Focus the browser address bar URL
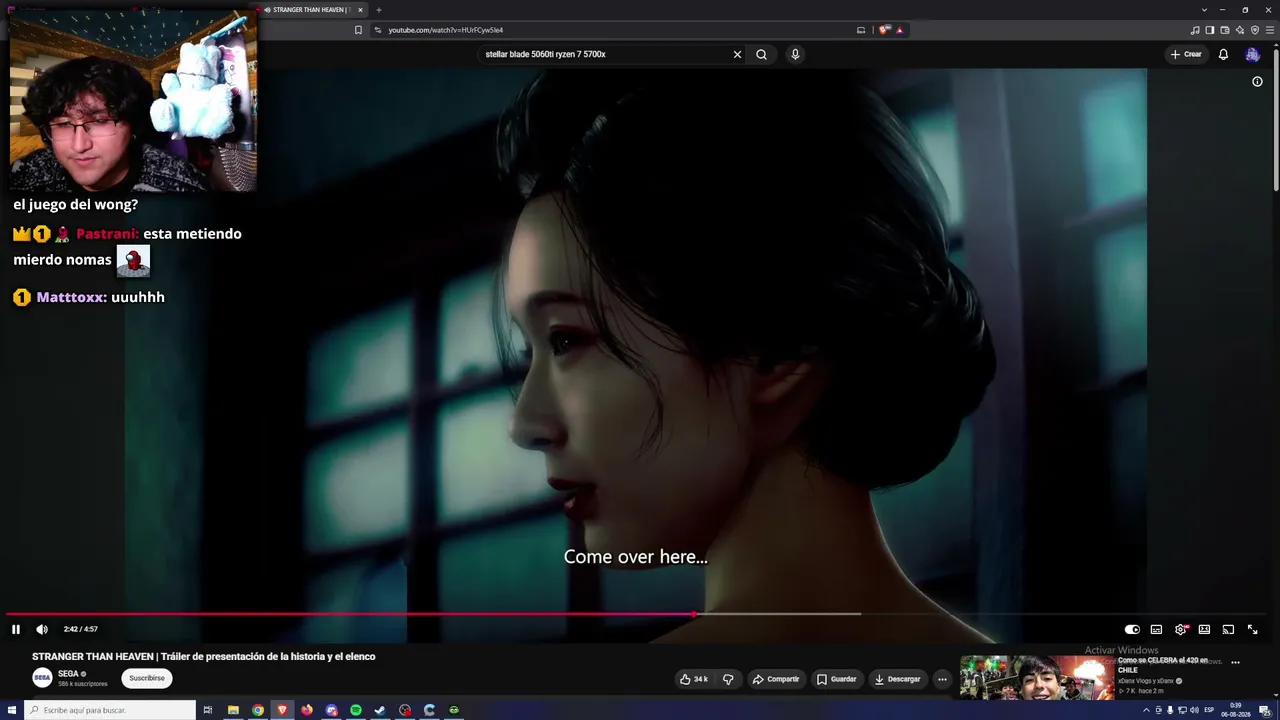 point(446,30)
